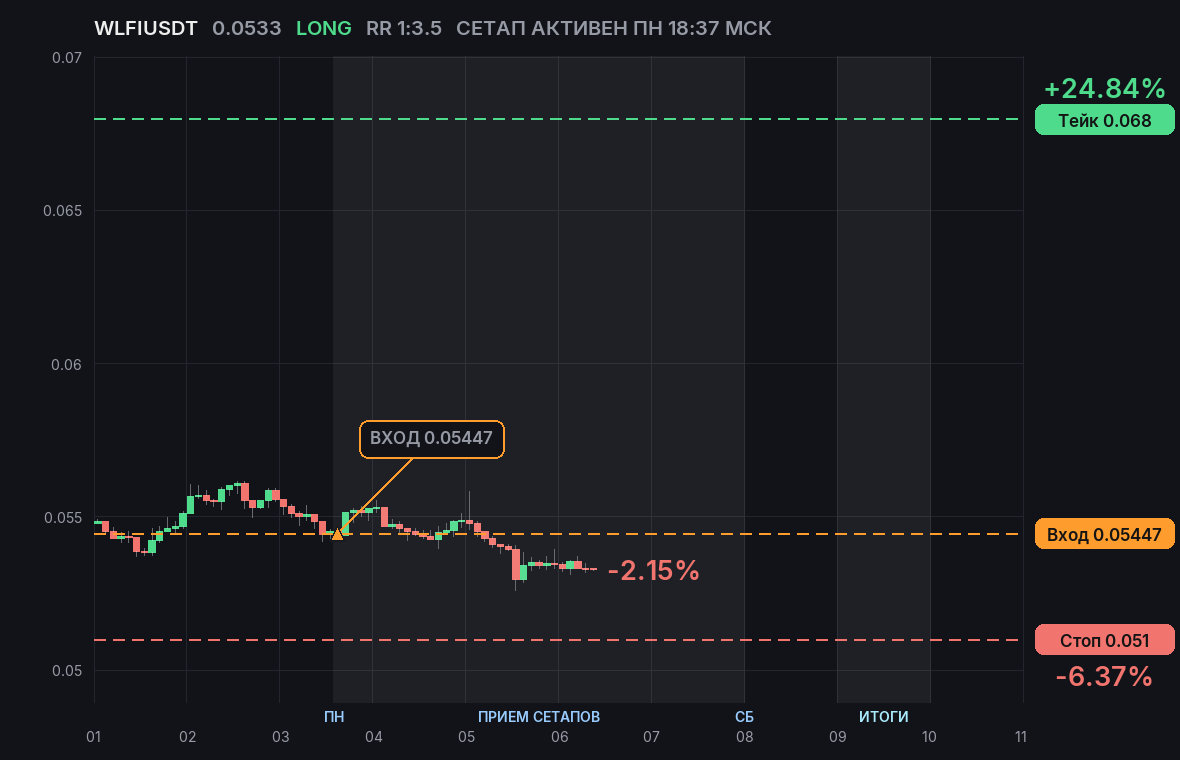Click the 0.065 price axis label
1180x760 pixels.
[x=62, y=211]
